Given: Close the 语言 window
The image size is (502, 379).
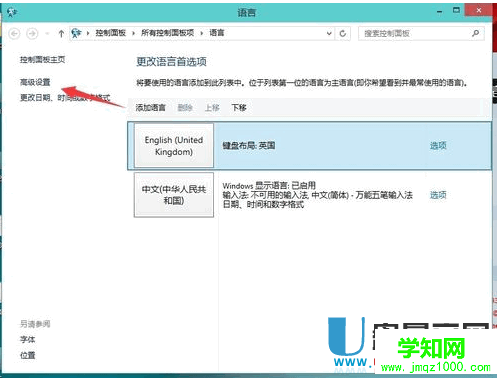Looking at the screenshot, I should [x=479, y=11].
